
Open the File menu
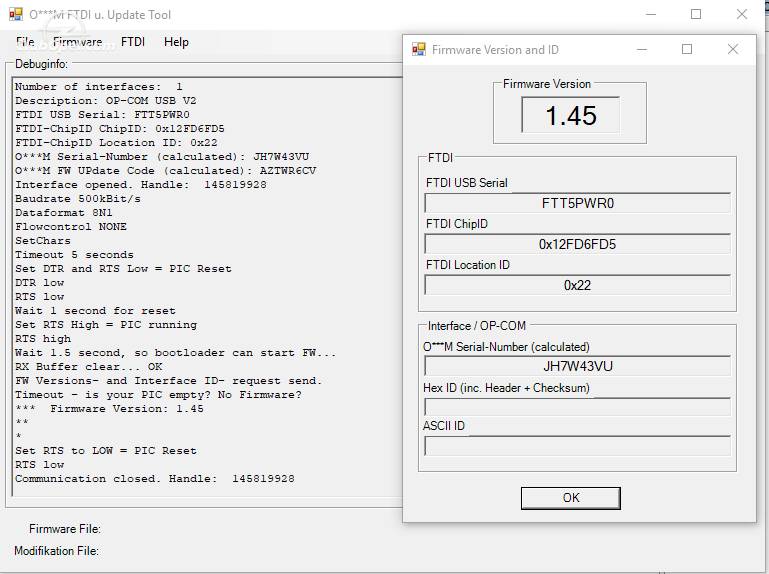25,42
